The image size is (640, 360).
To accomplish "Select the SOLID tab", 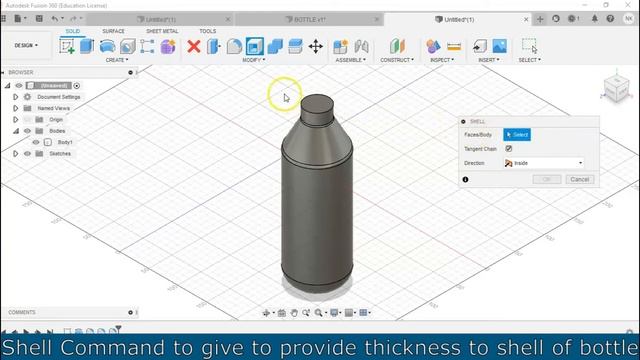I will pyautogui.click(x=73, y=31).
